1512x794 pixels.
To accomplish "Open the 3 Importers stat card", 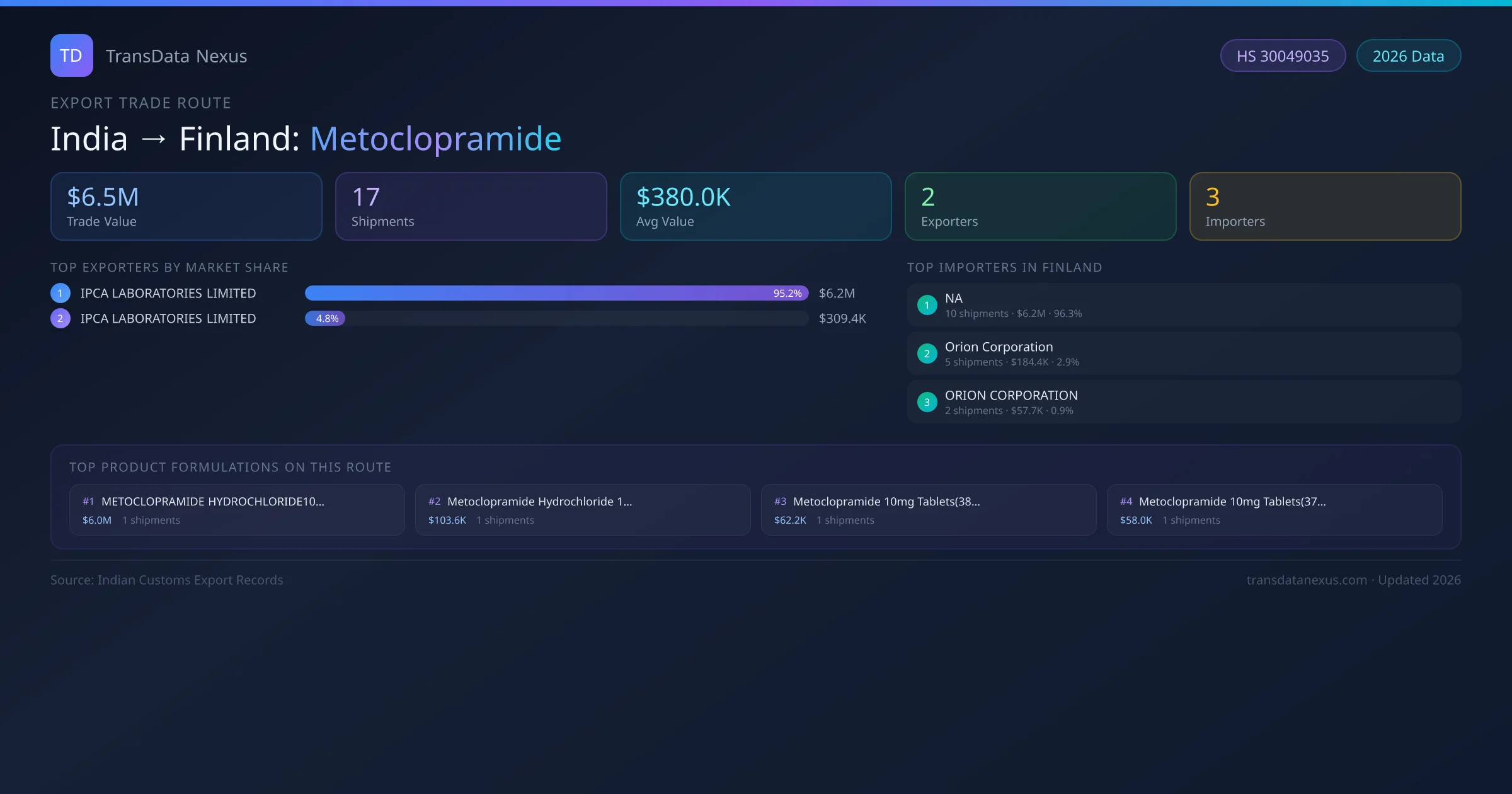I will [x=1325, y=207].
